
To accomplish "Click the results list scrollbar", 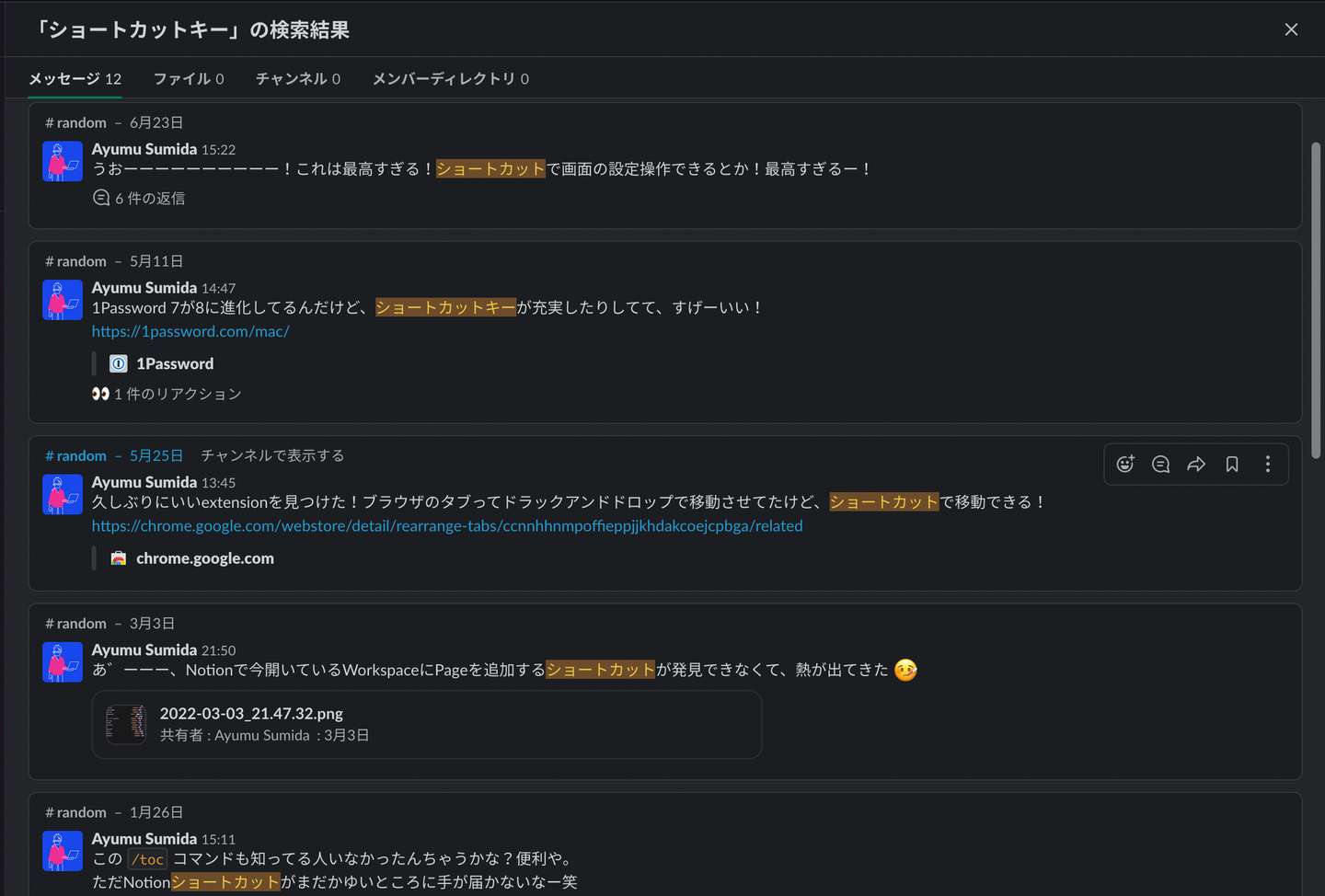I will [1316, 300].
